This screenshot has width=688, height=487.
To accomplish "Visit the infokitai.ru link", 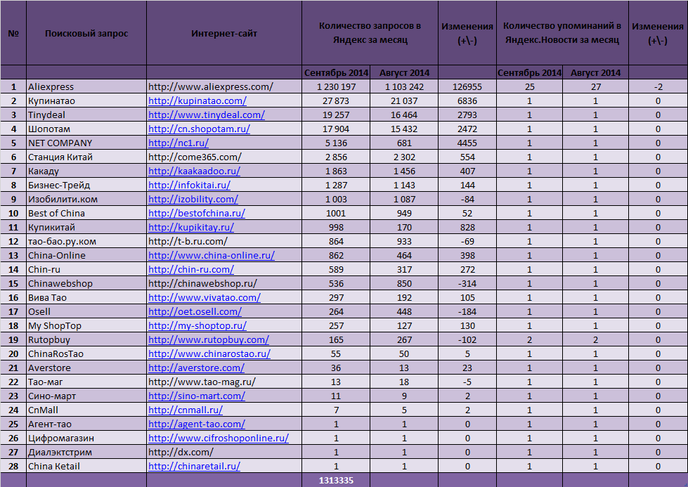I will coord(190,185).
